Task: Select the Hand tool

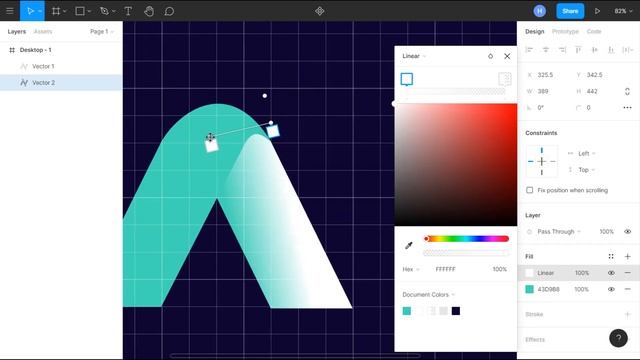Action: pos(149,11)
